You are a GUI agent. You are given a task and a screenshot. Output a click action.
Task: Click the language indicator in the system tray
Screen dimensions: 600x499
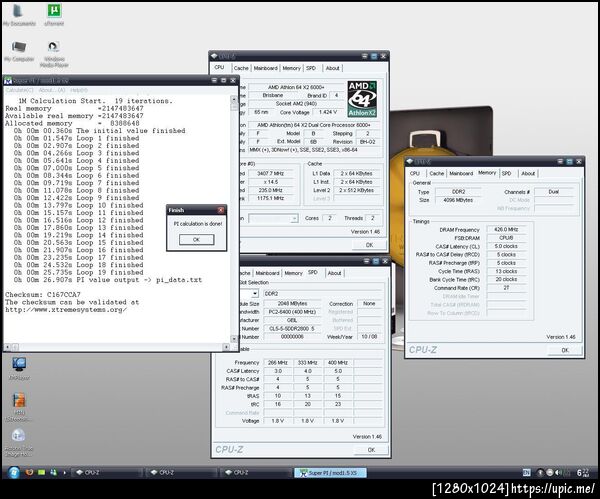(527, 473)
